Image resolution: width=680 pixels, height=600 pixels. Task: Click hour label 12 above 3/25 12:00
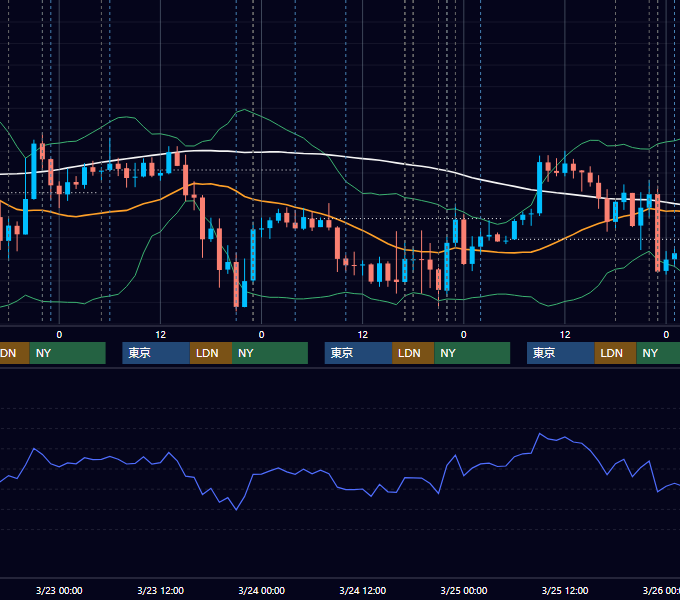coord(565,335)
